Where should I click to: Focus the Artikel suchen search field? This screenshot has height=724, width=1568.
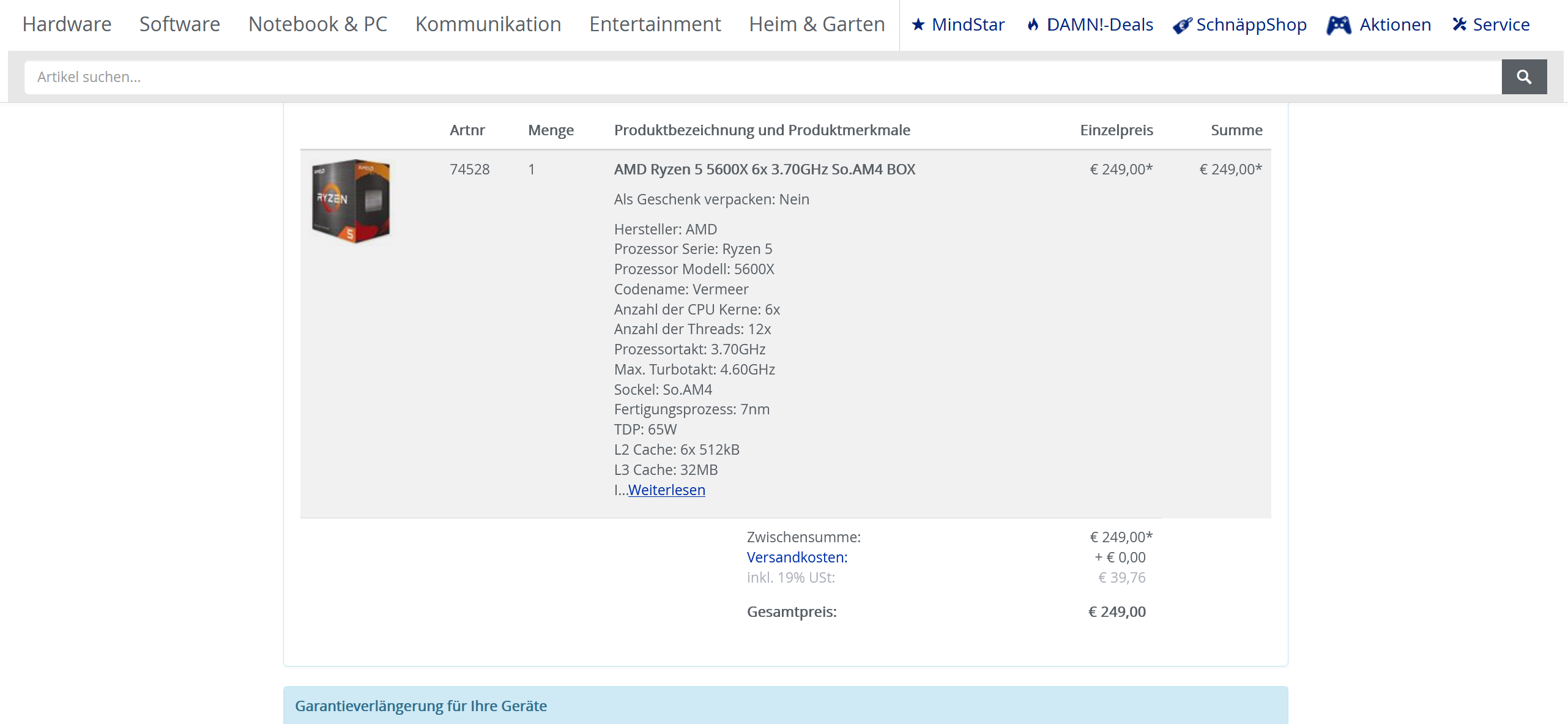tap(762, 77)
